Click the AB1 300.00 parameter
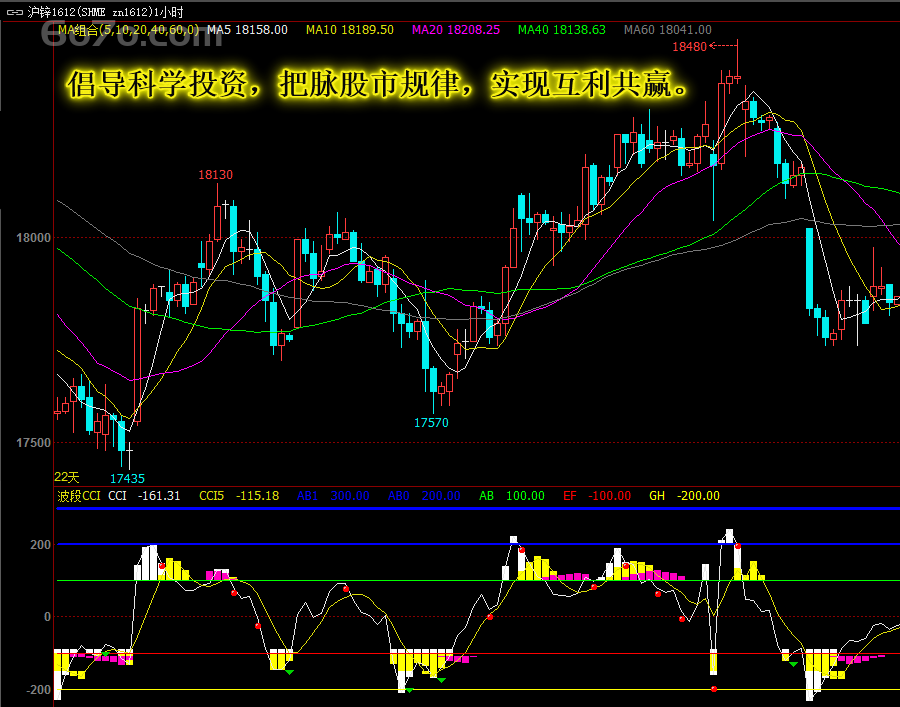 tap(333, 496)
